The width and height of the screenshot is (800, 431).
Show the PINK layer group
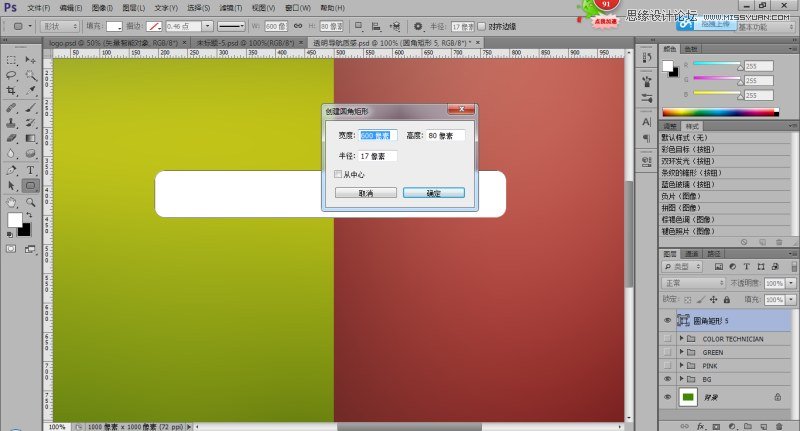coord(667,366)
